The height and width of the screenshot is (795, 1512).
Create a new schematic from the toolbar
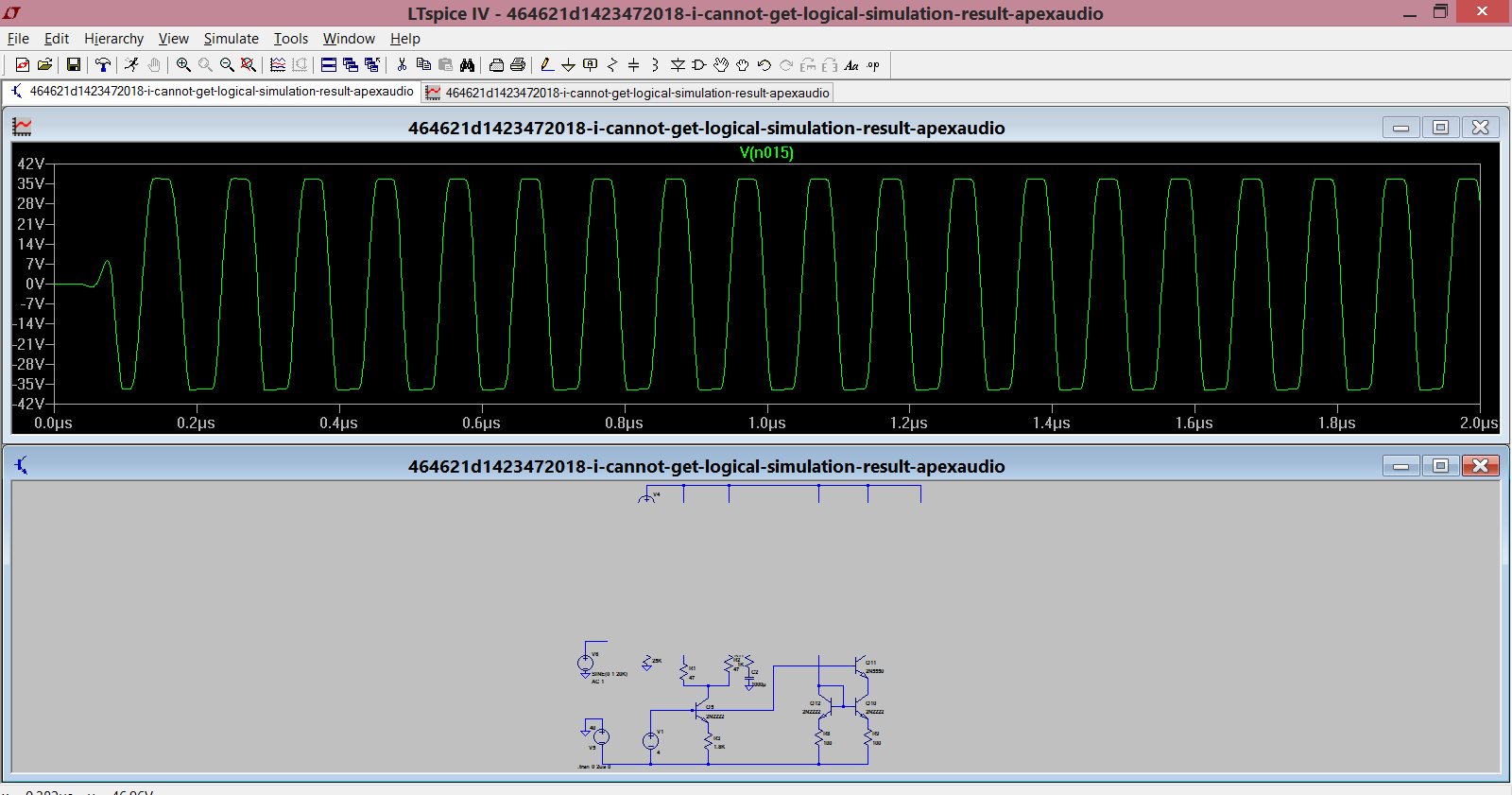[23, 65]
